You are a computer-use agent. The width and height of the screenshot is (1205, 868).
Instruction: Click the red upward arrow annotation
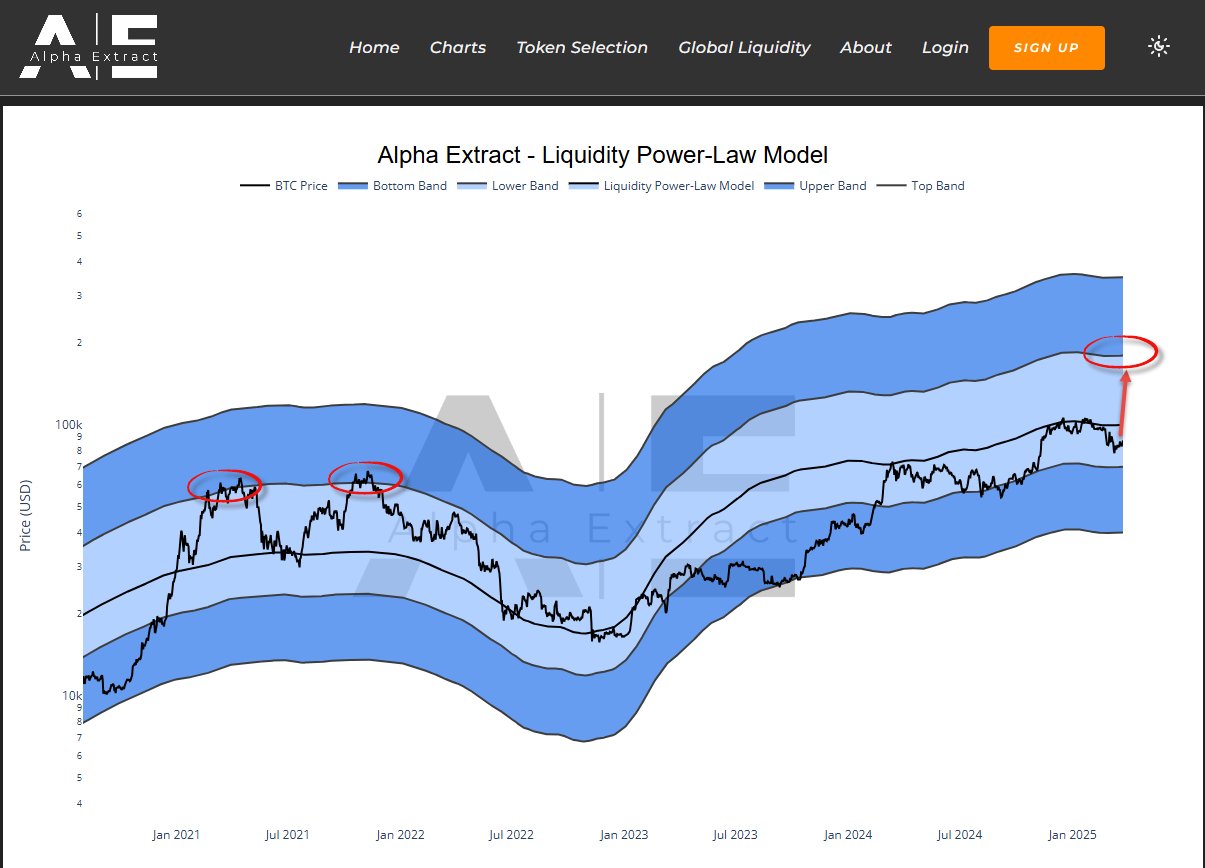tap(1124, 404)
